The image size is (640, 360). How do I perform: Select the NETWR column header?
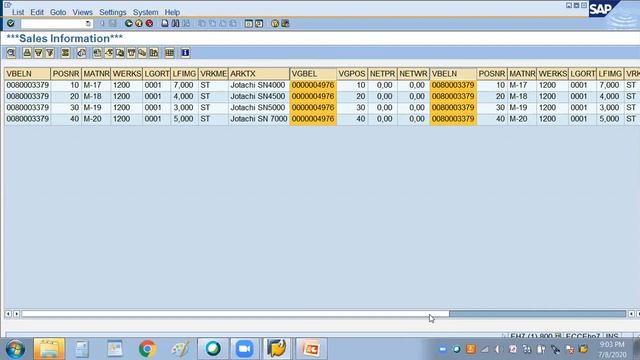click(x=413, y=74)
